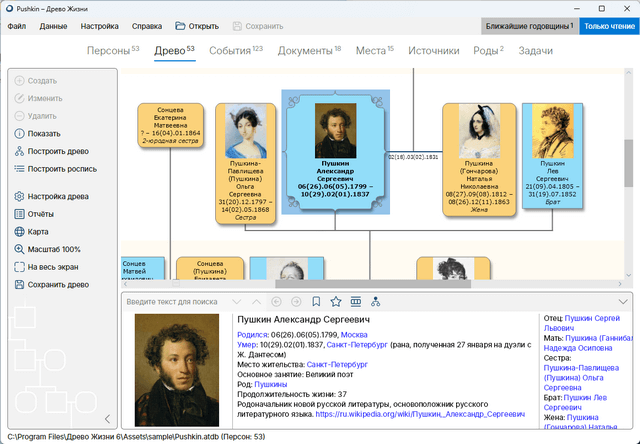Screen dimensions: 640x444
Task: Switch to На весь экран fullscreen
Action: pyautogui.click(x=20, y=267)
